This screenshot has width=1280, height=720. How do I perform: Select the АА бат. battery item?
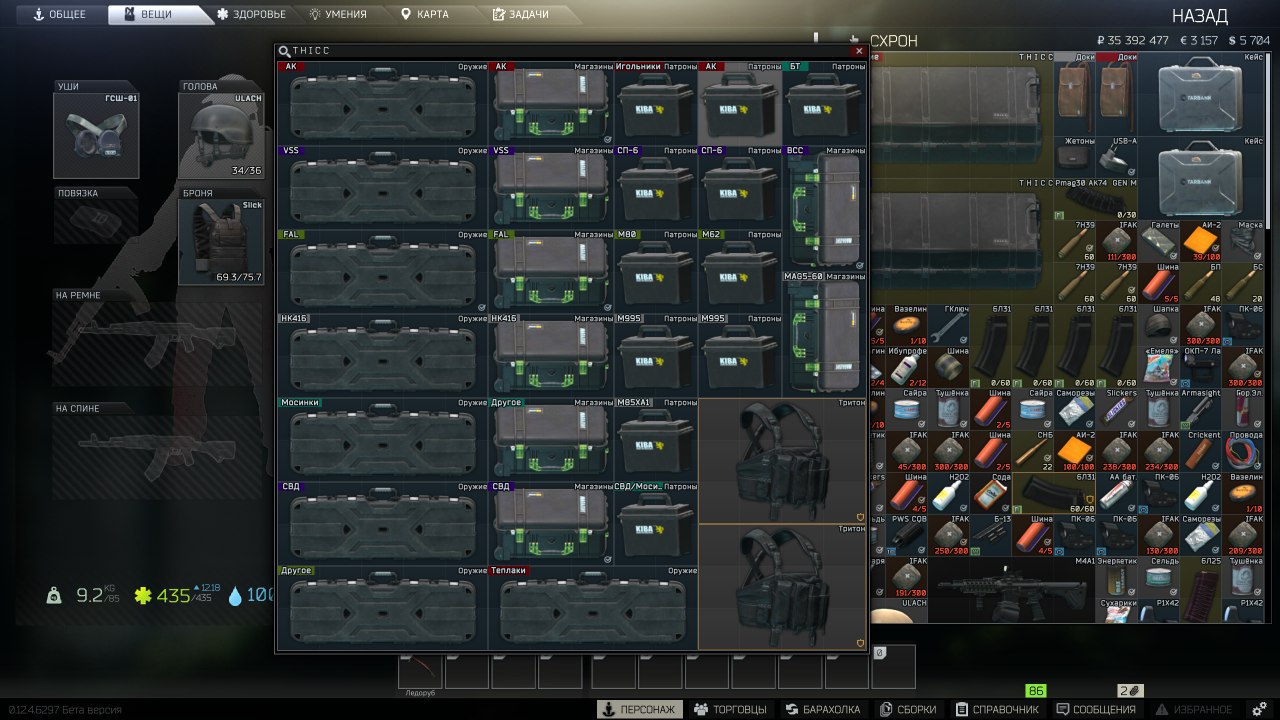(1117, 494)
